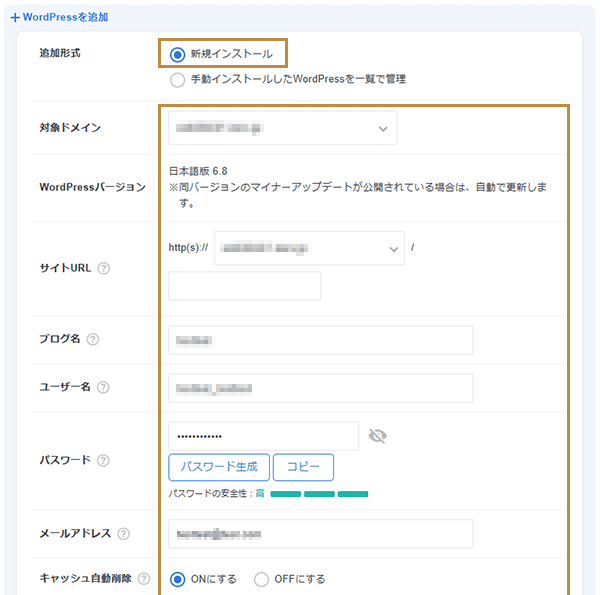The image size is (600, 595).
Task: Click the 日本語版 6.8 version text
Action: click(198, 171)
